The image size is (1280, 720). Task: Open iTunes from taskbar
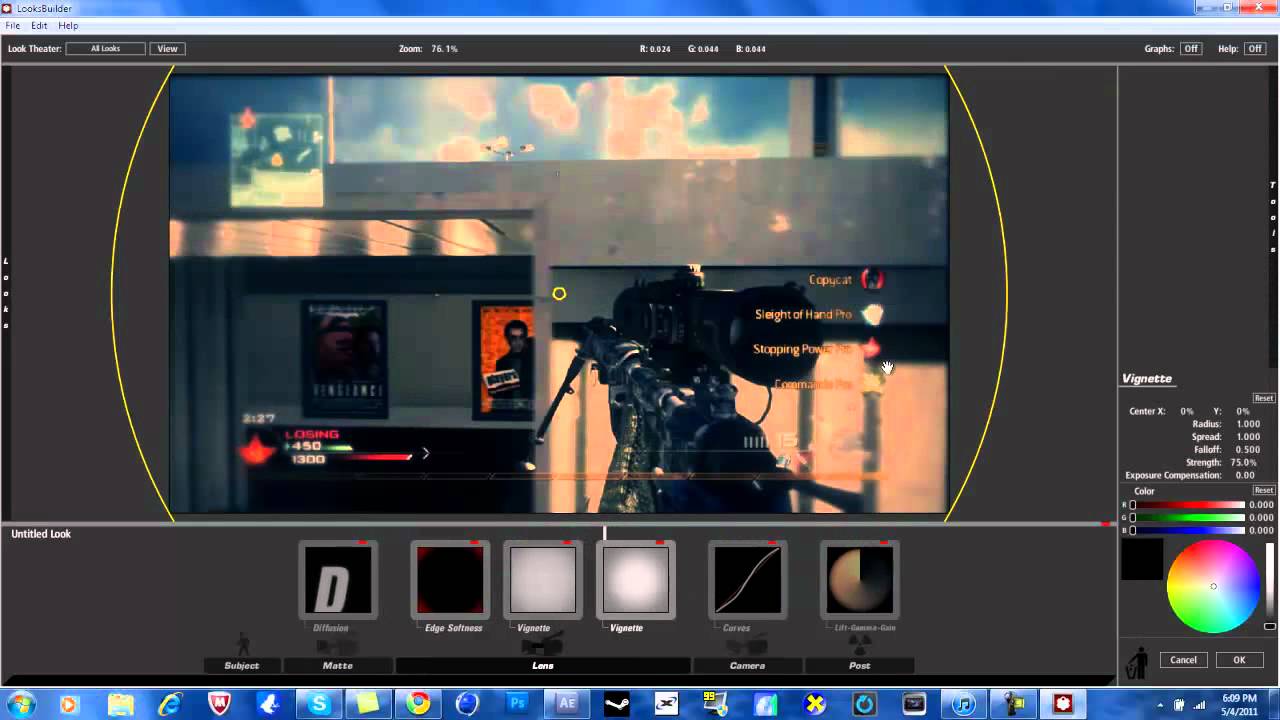(963, 704)
